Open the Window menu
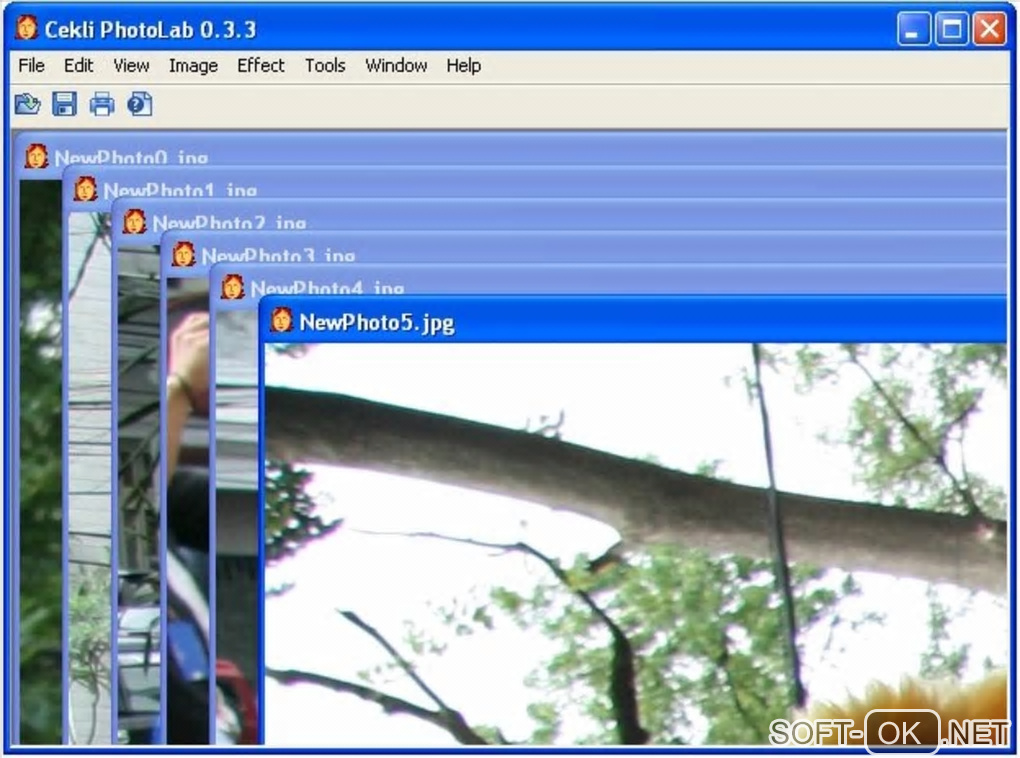 [x=396, y=66]
